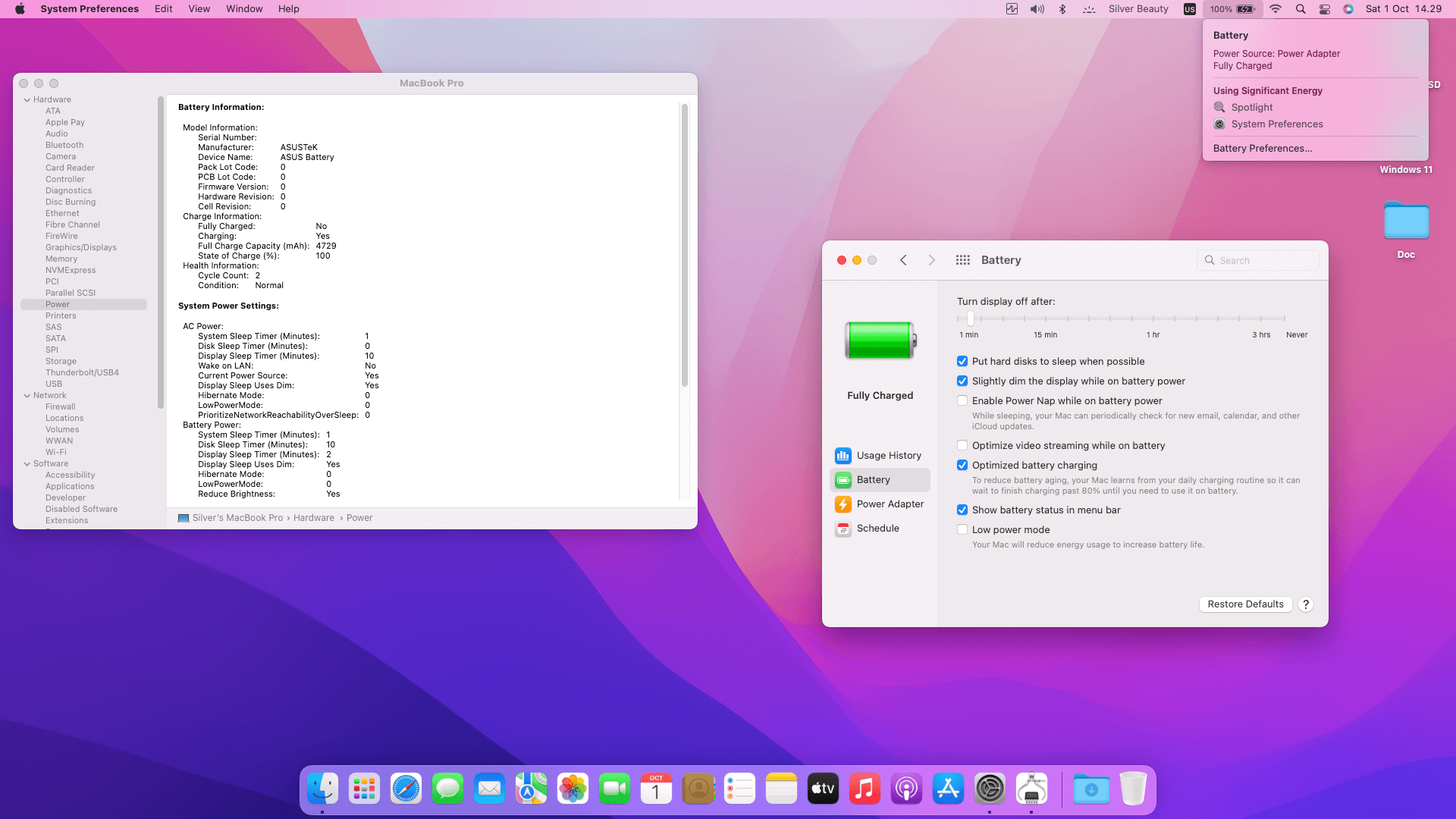Screen dimensions: 1456x819
Task: Click the Bluetooth menu bar icon
Action: point(1062,9)
